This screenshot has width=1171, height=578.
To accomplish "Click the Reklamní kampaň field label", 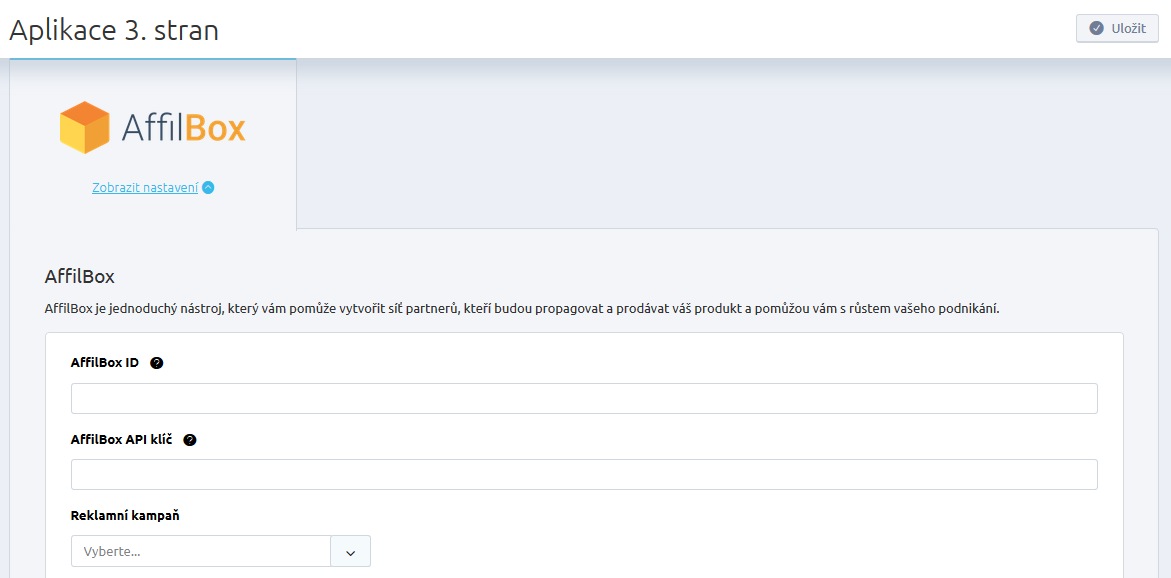I will (x=125, y=516).
